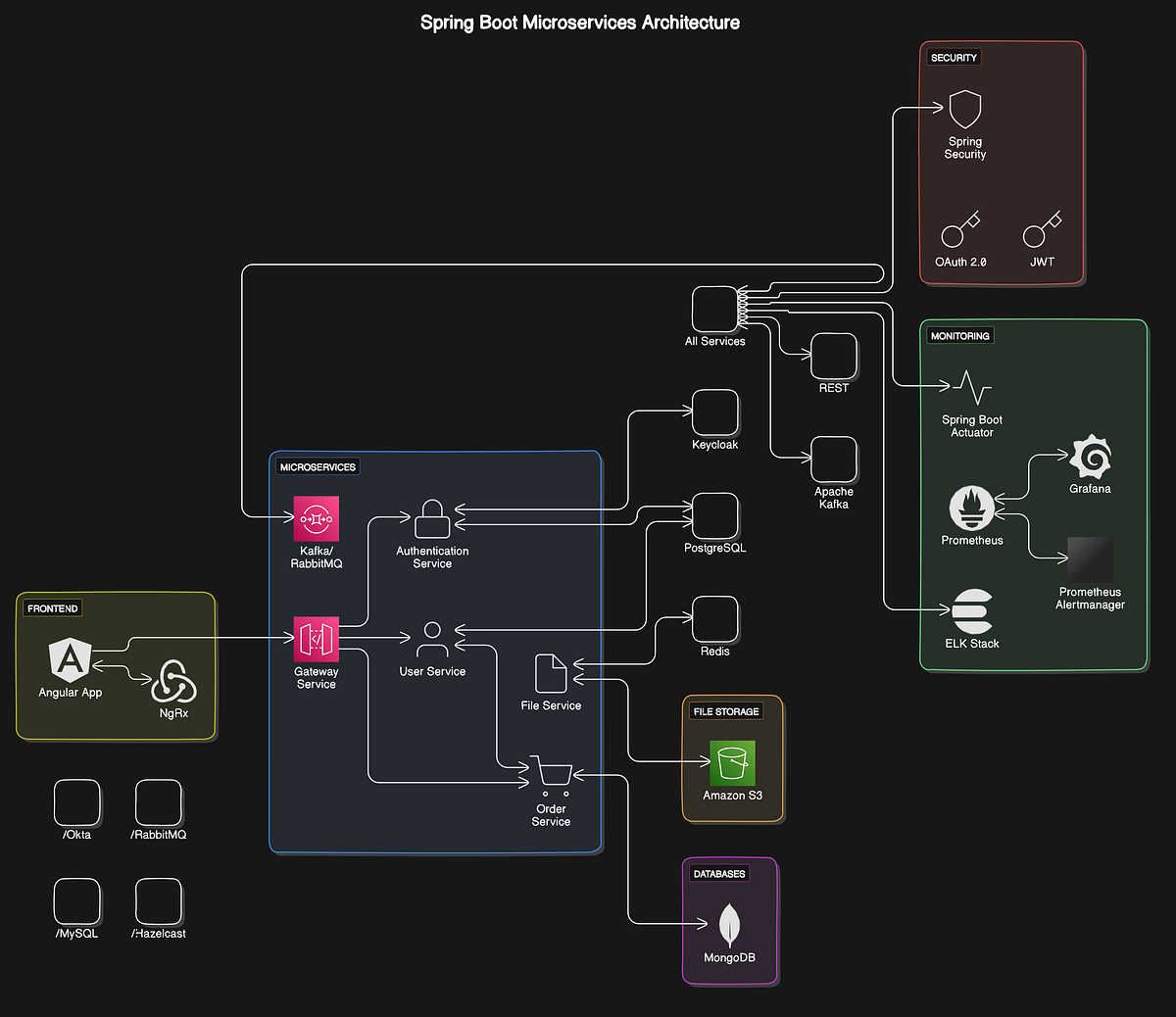Select the JWT key icon
The width and height of the screenshot is (1176, 1017).
click(x=1043, y=229)
